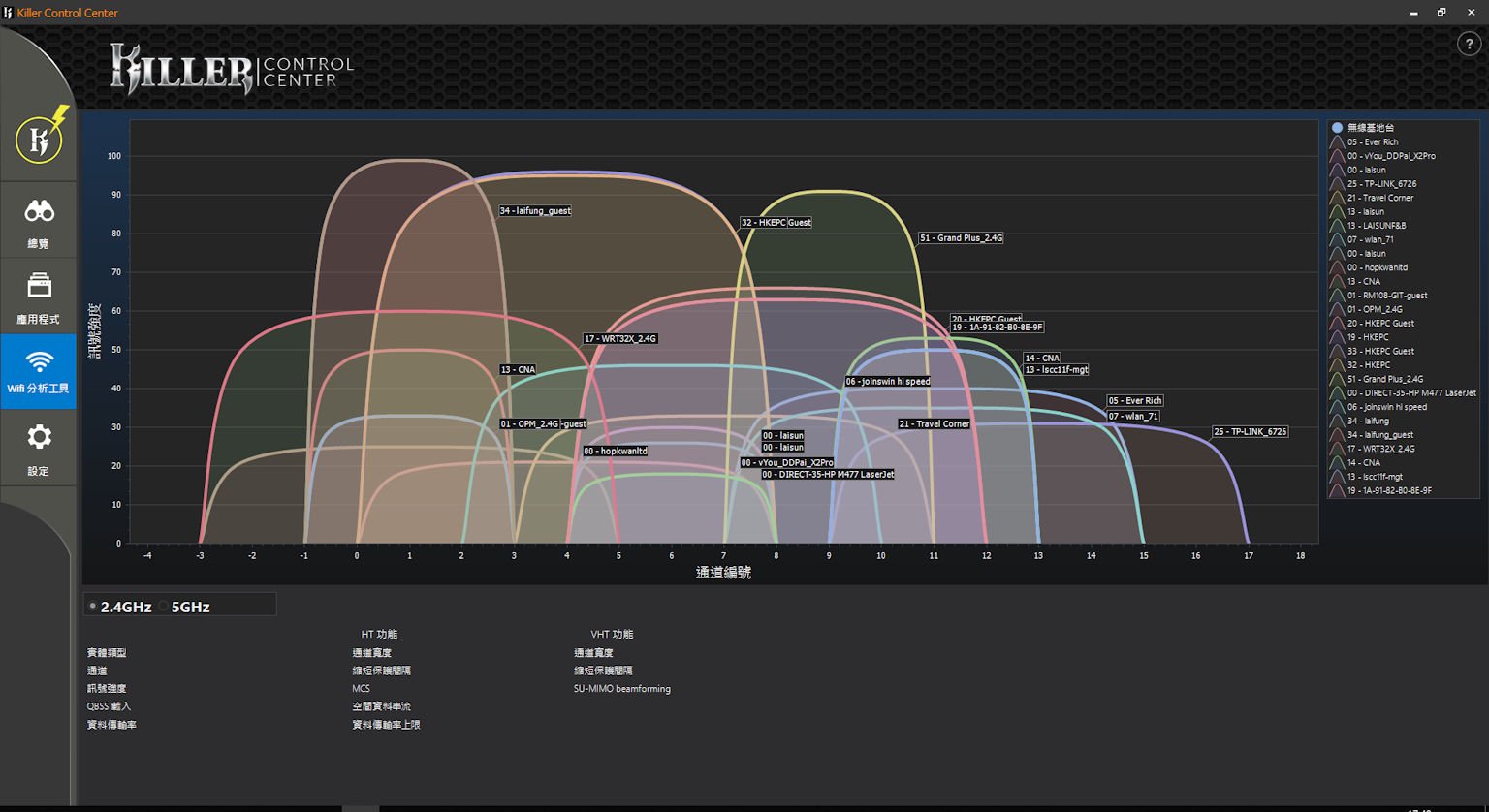Click chart label 21 - Travel Corner
1489x812 pixels.
(x=934, y=423)
